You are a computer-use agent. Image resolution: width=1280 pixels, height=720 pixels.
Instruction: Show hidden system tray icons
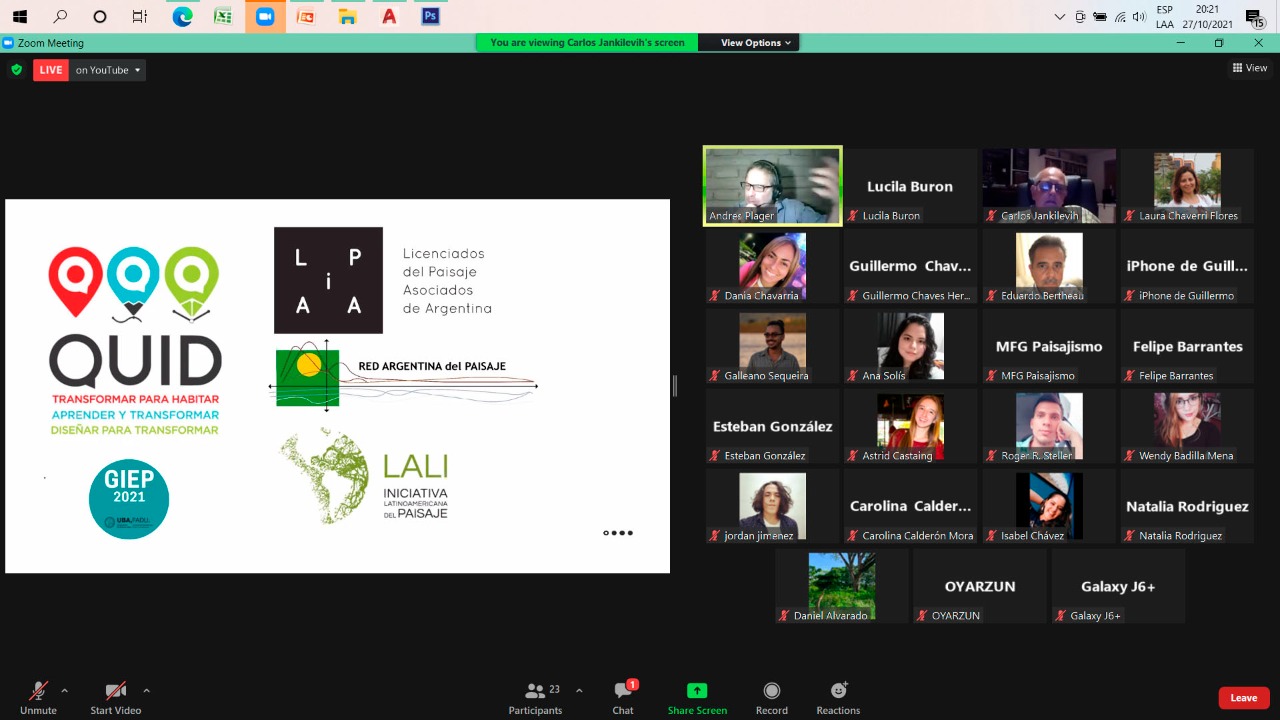(x=1060, y=17)
